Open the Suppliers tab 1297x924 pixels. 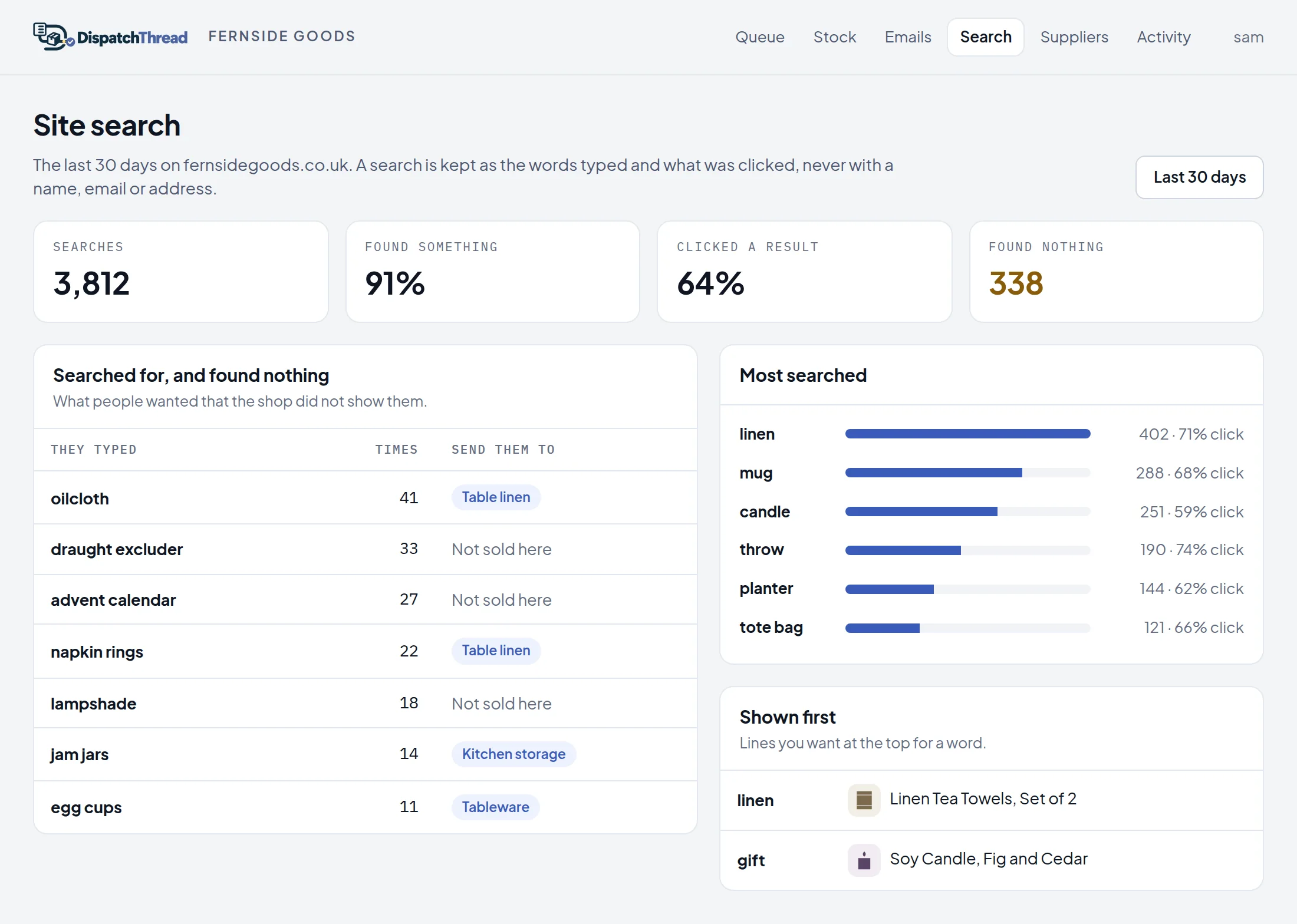coord(1074,37)
